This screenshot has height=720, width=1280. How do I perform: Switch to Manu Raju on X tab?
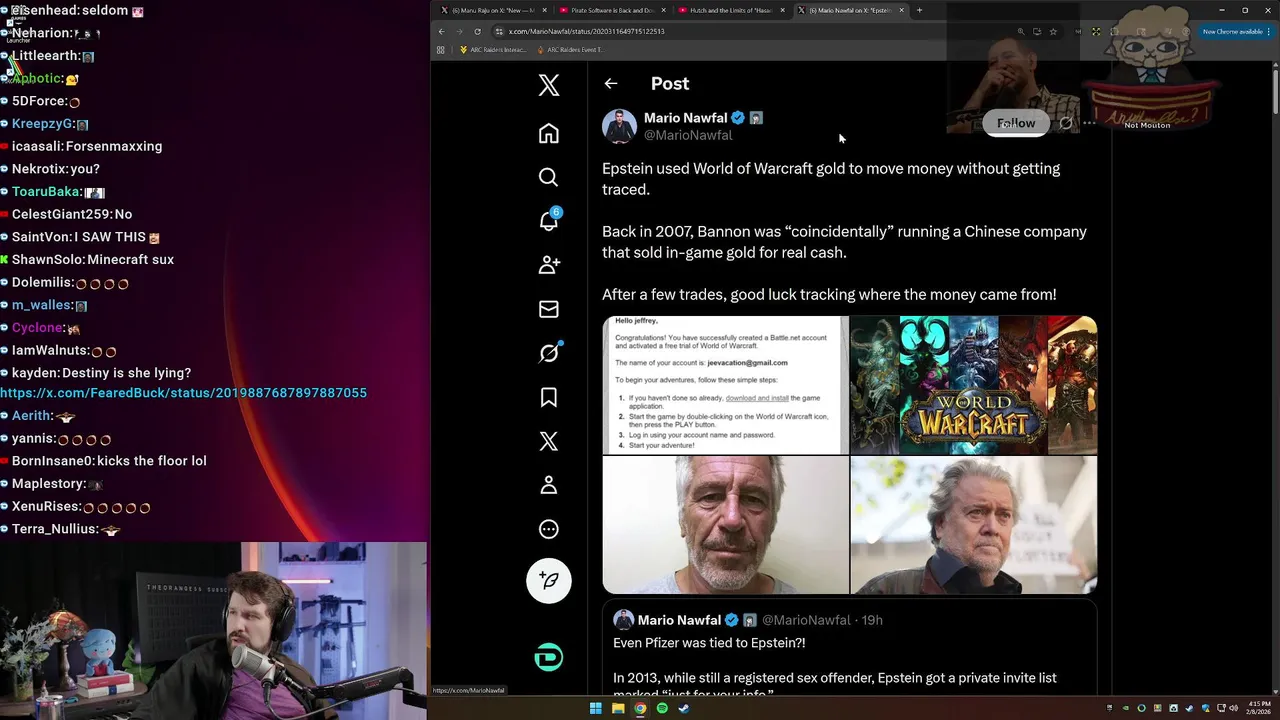point(494,10)
